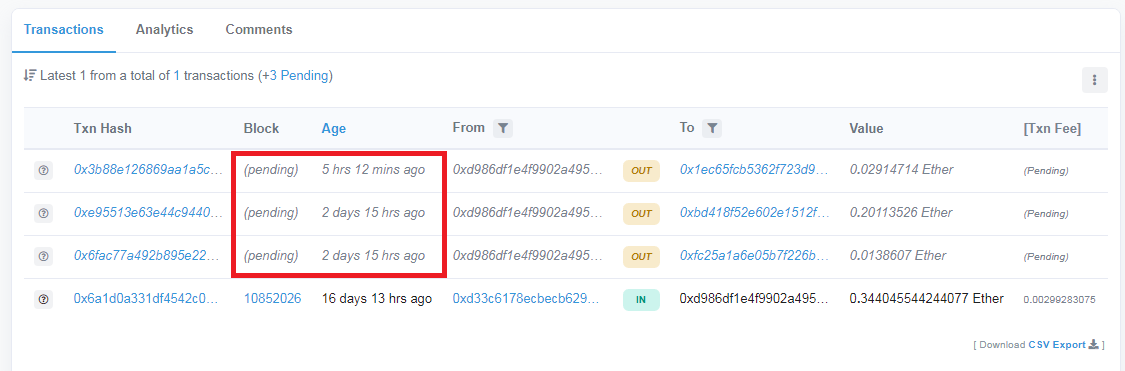Open the To column filter
Viewport: 1125px width, 371px height.
[712, 128]
